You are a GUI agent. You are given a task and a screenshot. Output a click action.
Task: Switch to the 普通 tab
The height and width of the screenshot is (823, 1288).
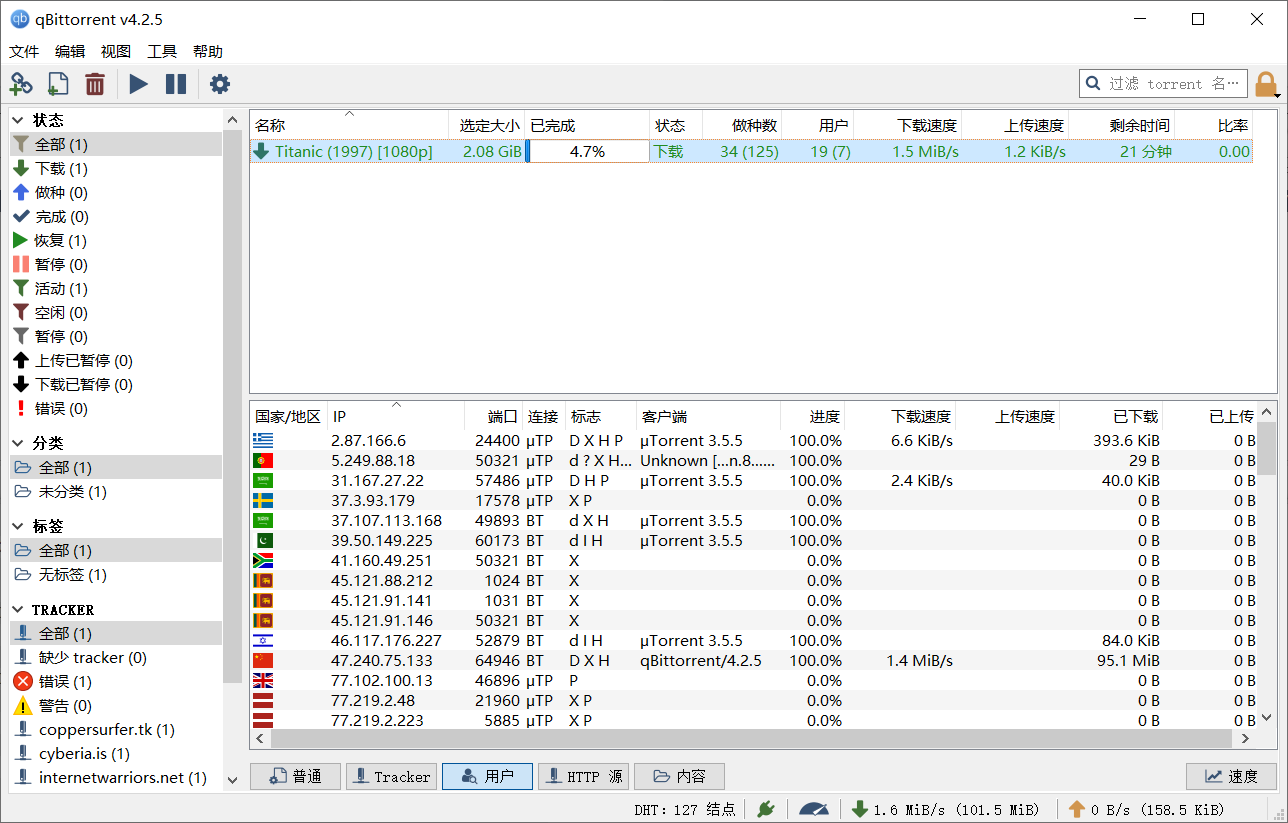[x=294, y=777]
